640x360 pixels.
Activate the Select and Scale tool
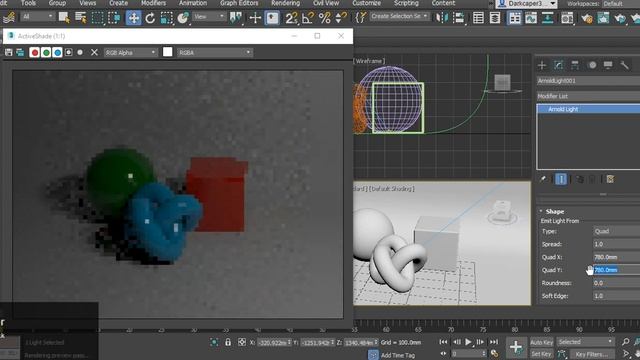coord(167,18)
